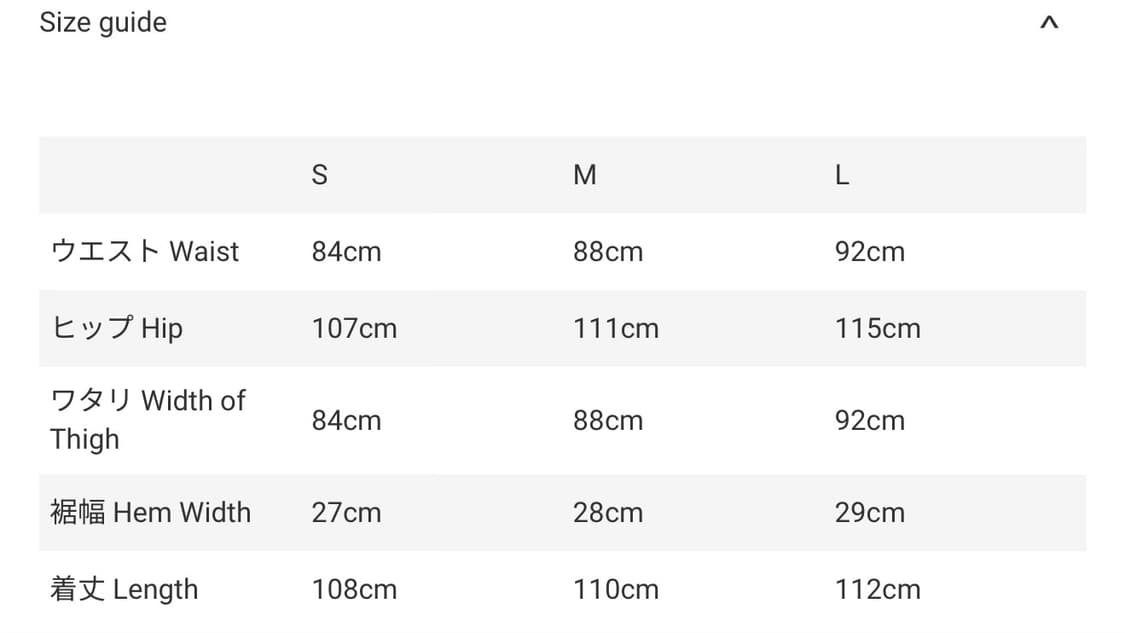The image size is (1125, 633).
Task: Select the Thigh width value for size M
Action: coord(607,420)
